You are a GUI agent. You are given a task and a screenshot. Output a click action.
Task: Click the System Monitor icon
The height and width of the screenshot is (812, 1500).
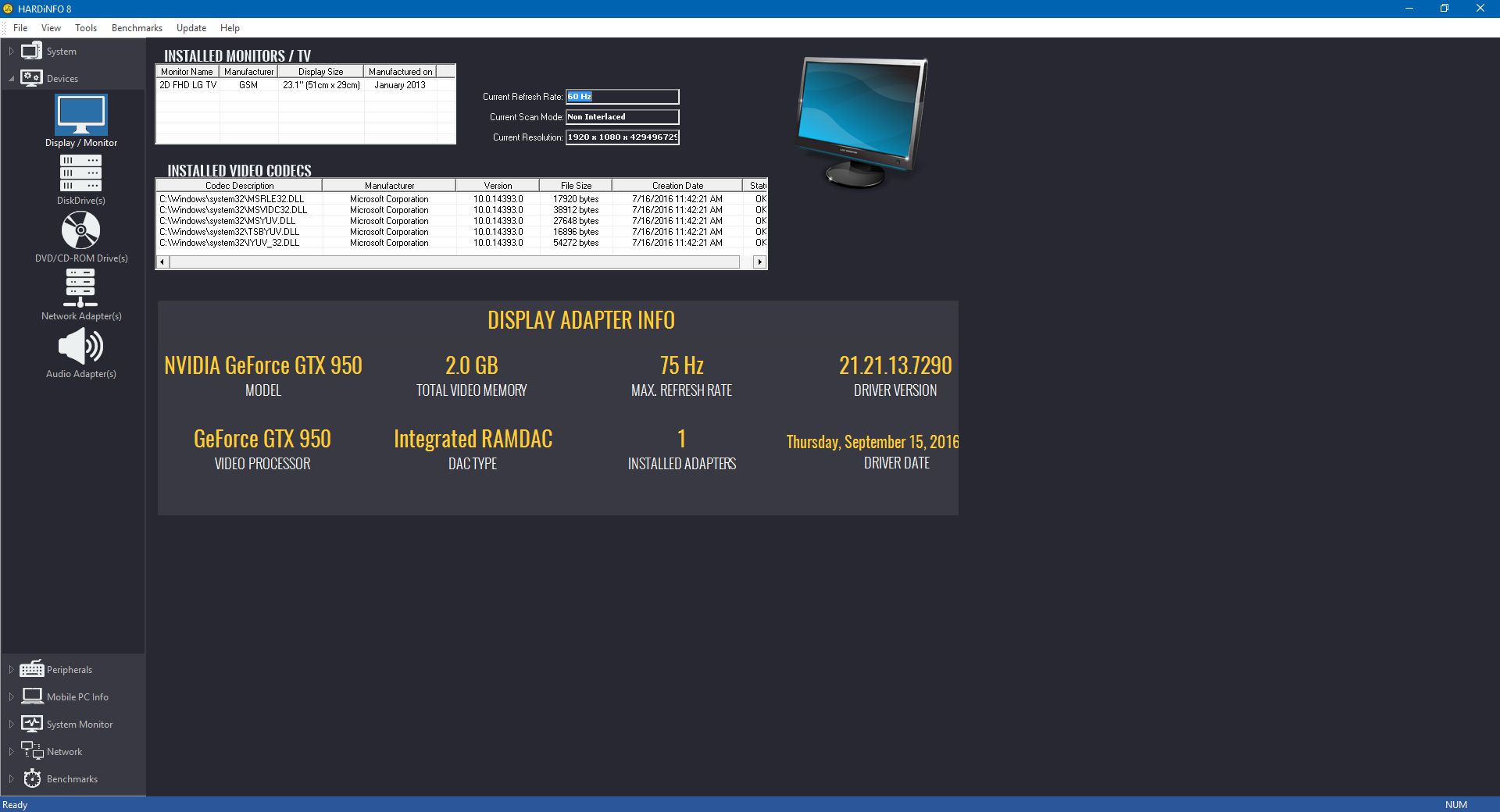click(x=32, y=724)
